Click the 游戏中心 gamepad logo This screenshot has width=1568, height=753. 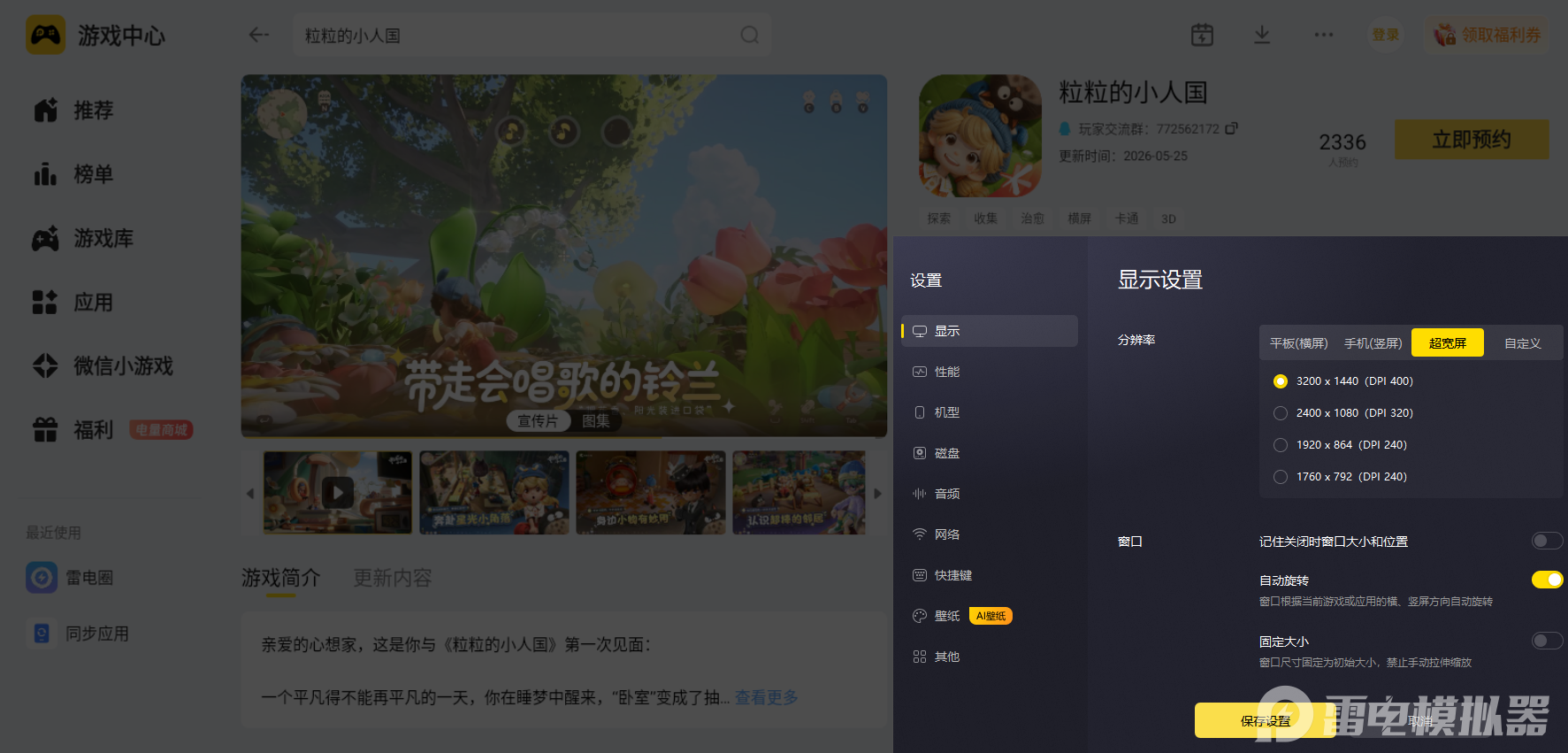coord(45,35)
